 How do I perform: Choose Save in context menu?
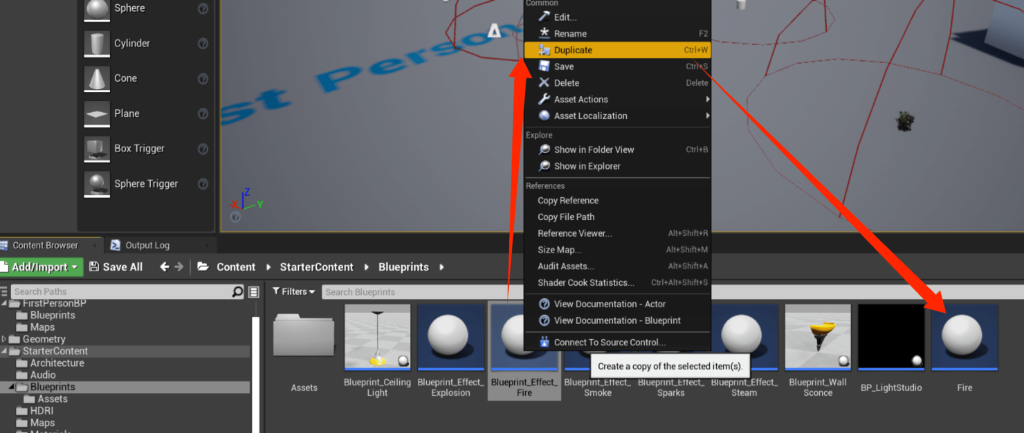point(617,67)
